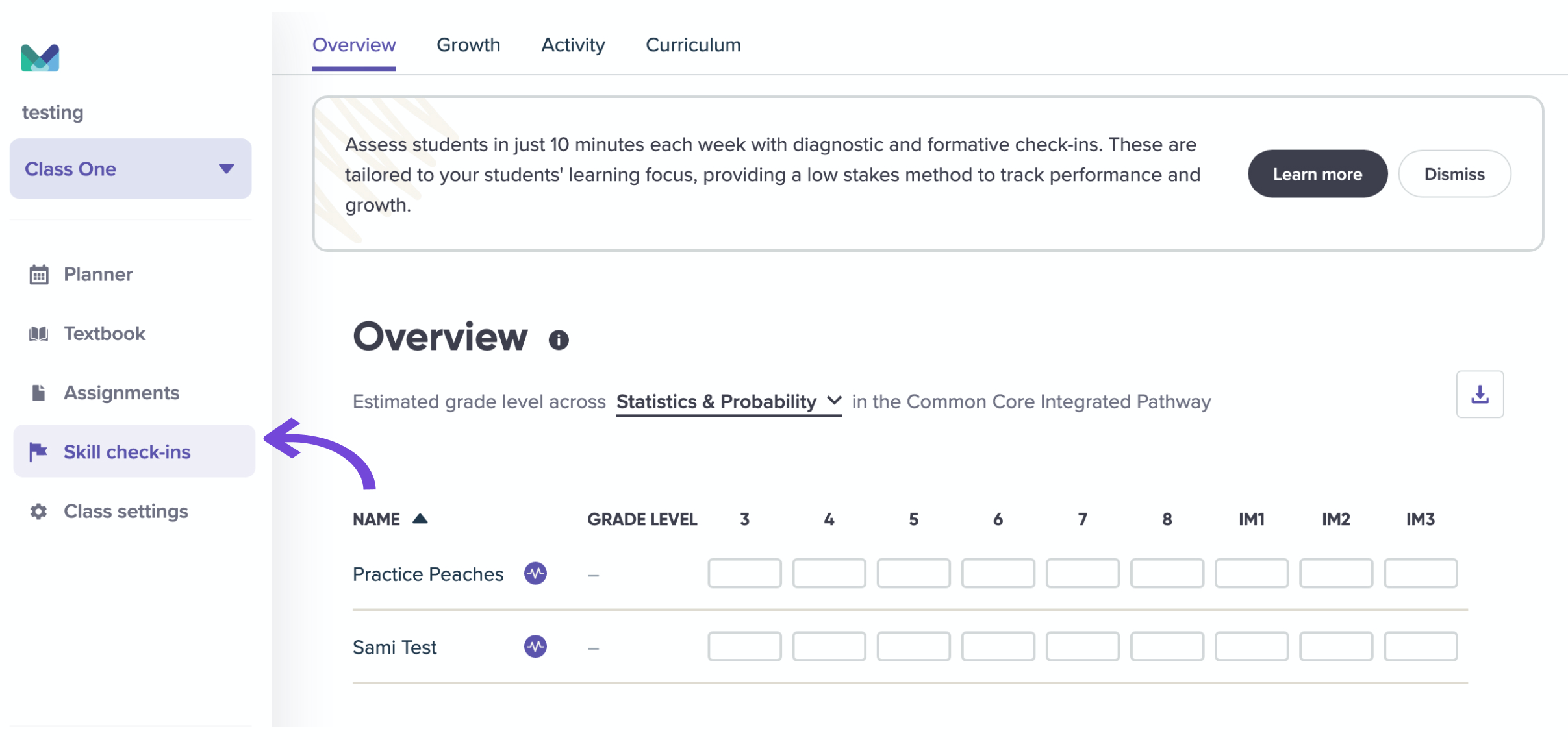This screenshot has width=1568, height=740.
Task: Click Practice Peaches activity pulse icon
Action: 535,573
